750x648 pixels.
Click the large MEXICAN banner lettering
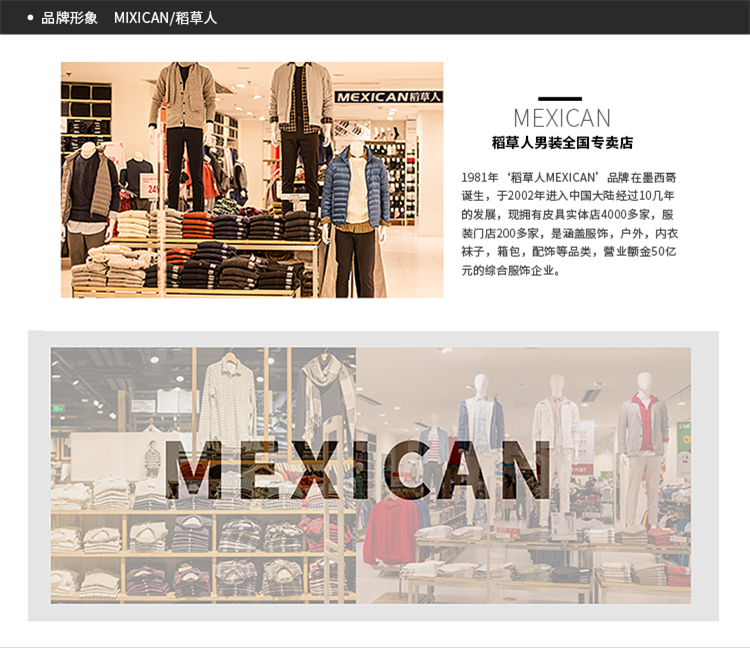(x=358, y=470)
